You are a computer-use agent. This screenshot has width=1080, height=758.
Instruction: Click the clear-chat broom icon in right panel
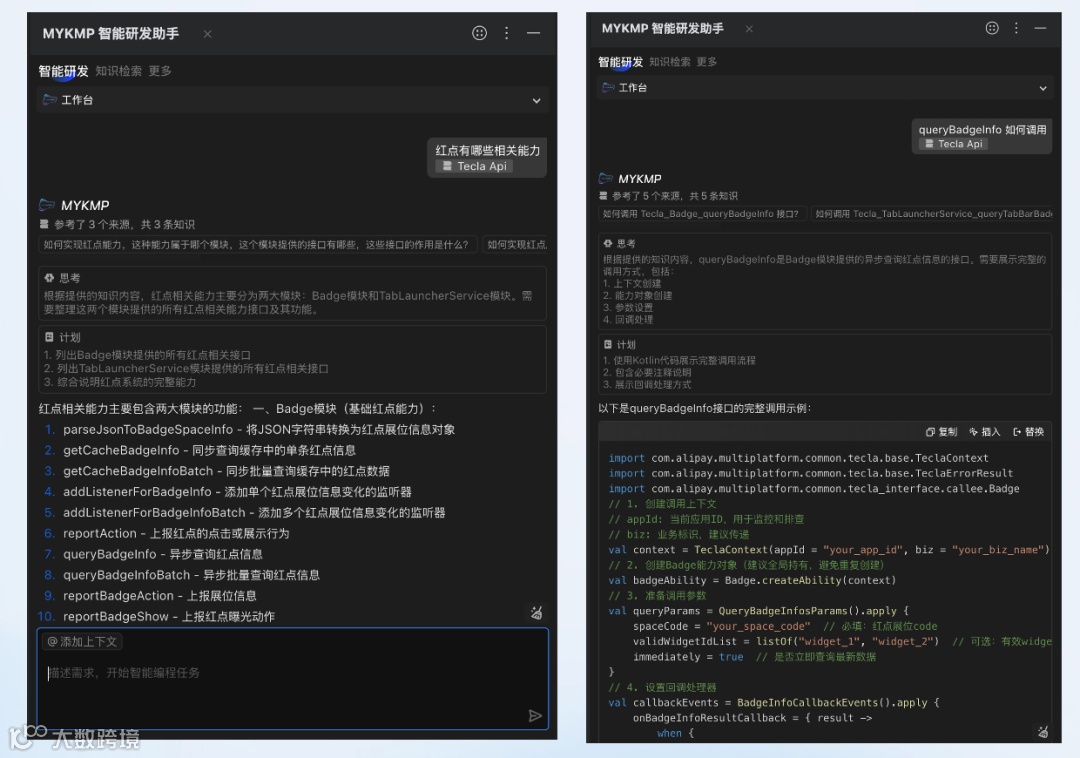pos(1043,732)
